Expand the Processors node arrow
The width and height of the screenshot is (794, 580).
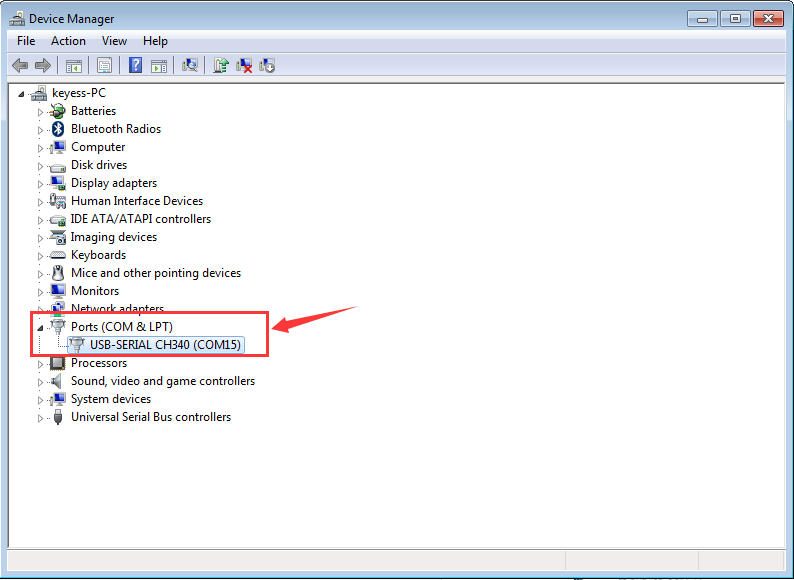point(40,364)
